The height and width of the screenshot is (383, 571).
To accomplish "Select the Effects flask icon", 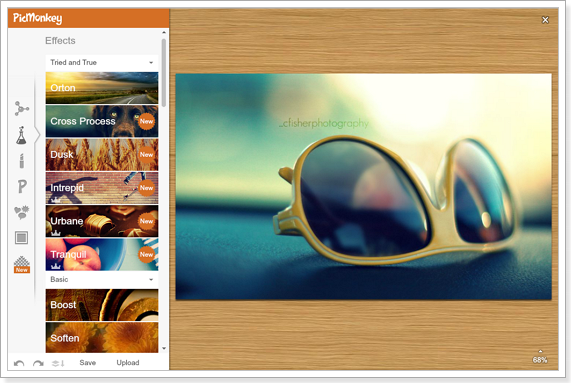I will [21, 135].
